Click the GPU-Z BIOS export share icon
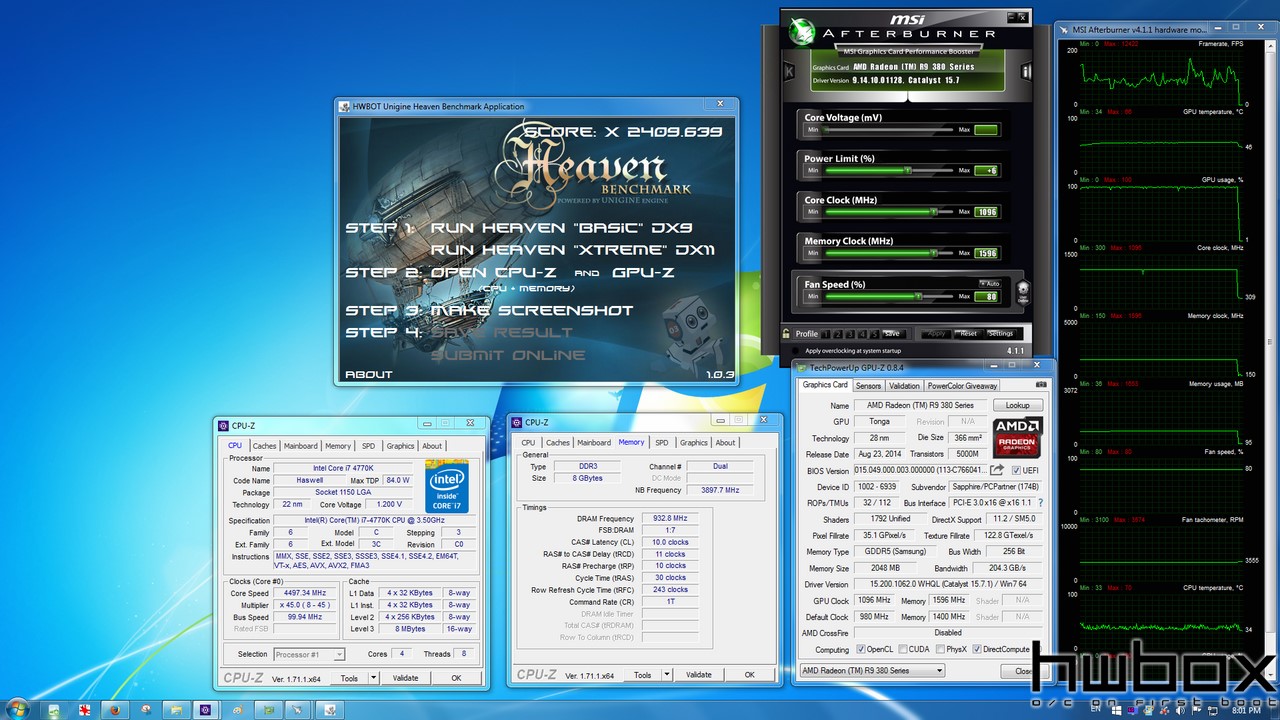The image size is (1280, 720). pyautogui.click(x=997, y=470)
